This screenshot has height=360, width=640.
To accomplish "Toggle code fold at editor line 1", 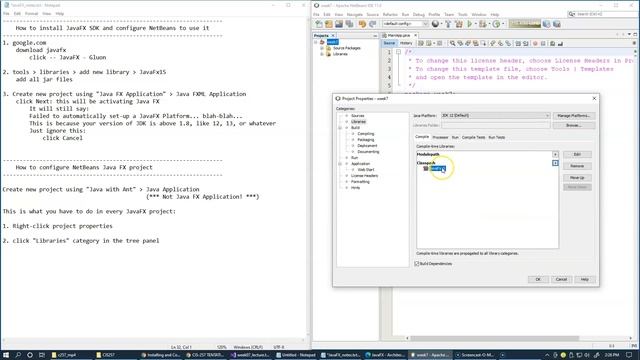I will (x=398, y=52).
